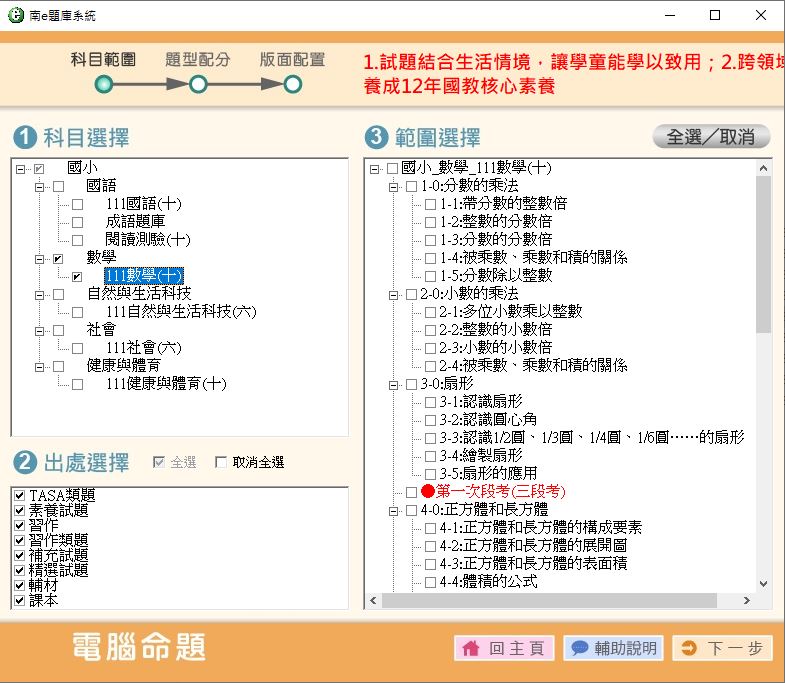Collapse the 3-0:扇形 chapter
785x683 pixels.
click(x=393, y=385)
